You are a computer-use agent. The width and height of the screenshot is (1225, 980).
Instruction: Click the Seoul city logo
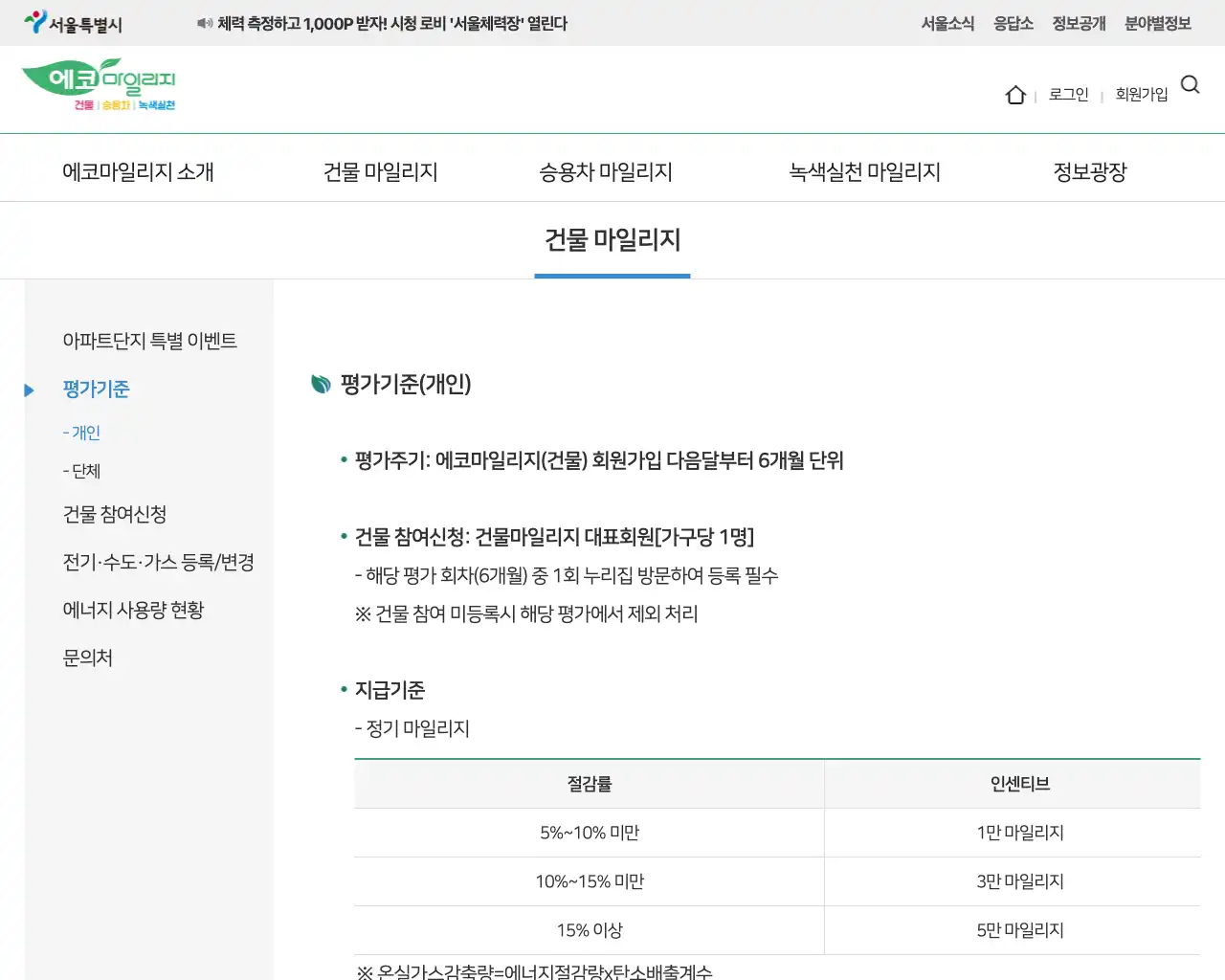[x=73, y=22]
